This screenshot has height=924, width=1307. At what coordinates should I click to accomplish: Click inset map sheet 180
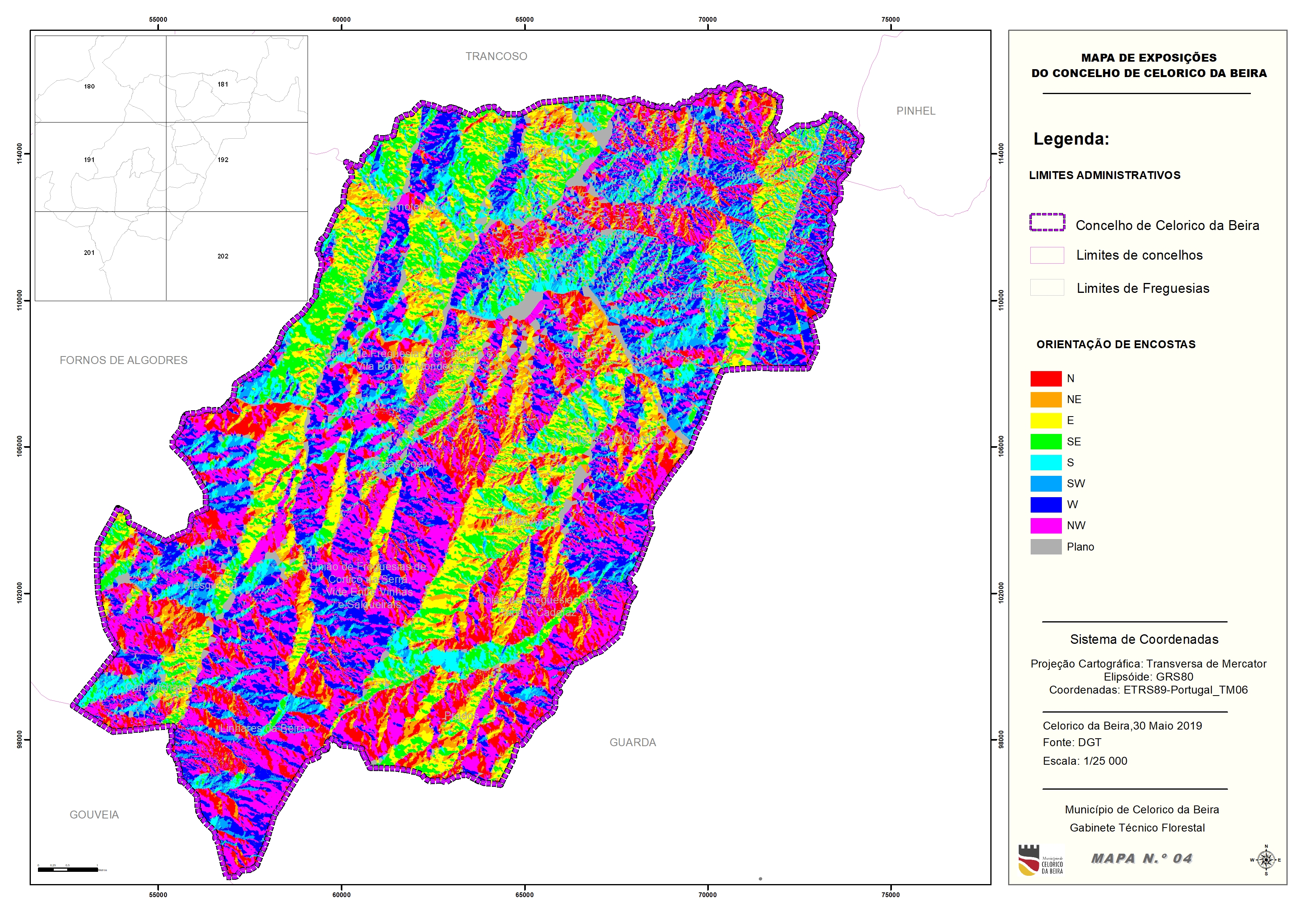[x=89, y=87]
